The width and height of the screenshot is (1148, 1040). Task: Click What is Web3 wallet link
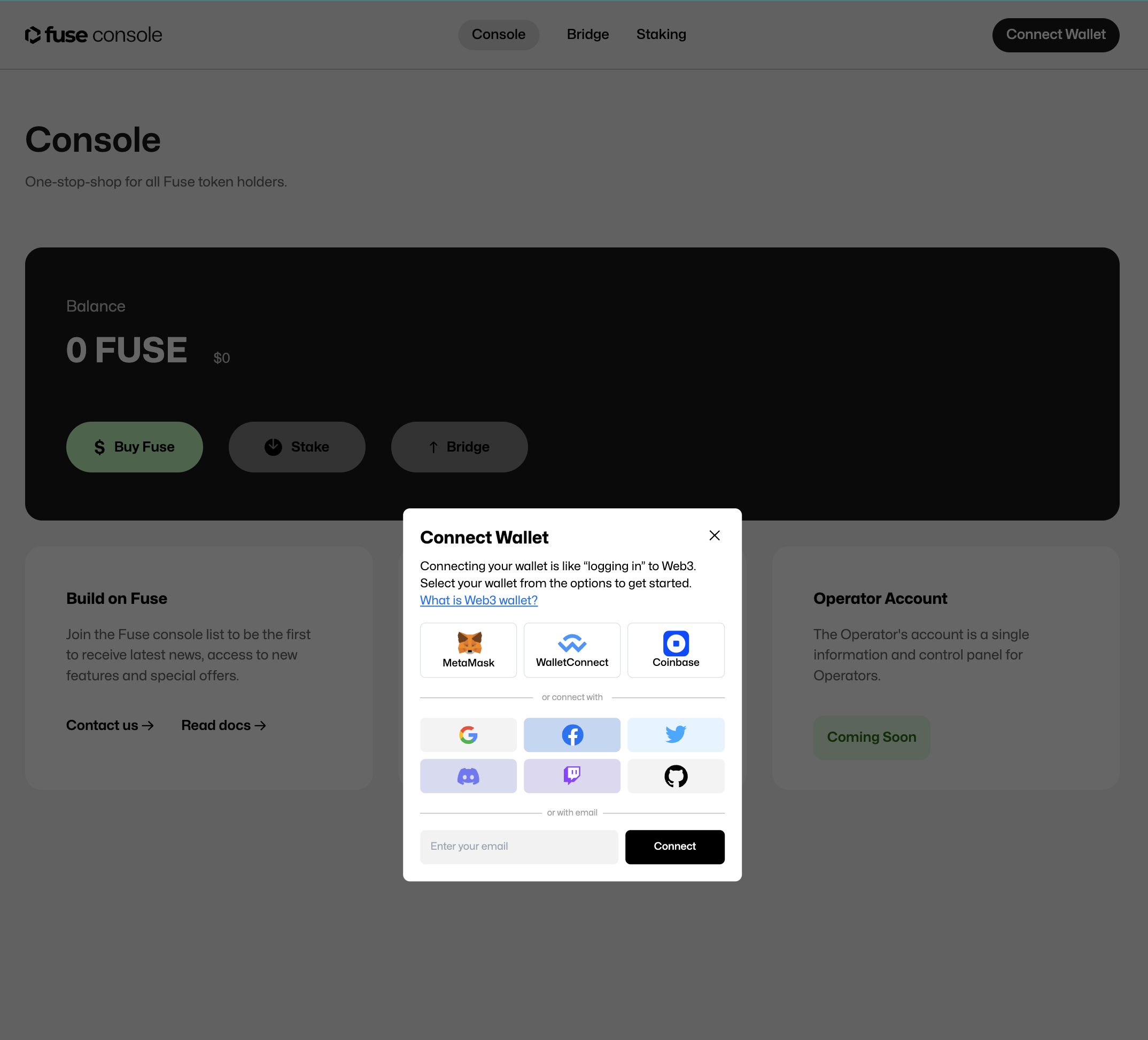(x=479, y=600)
